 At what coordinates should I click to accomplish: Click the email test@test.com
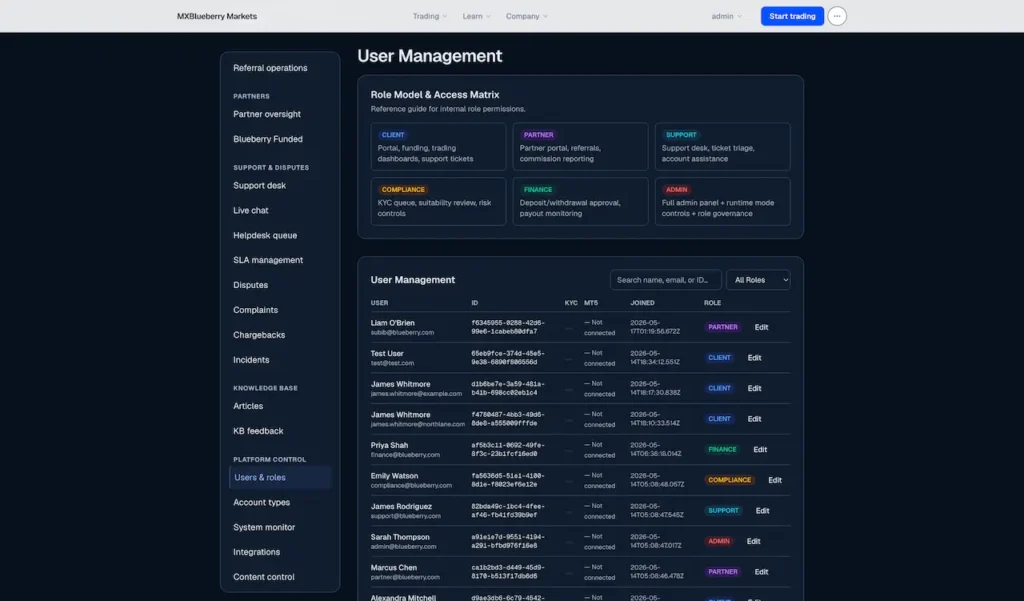pyautogui.click(x=392, y=363)
